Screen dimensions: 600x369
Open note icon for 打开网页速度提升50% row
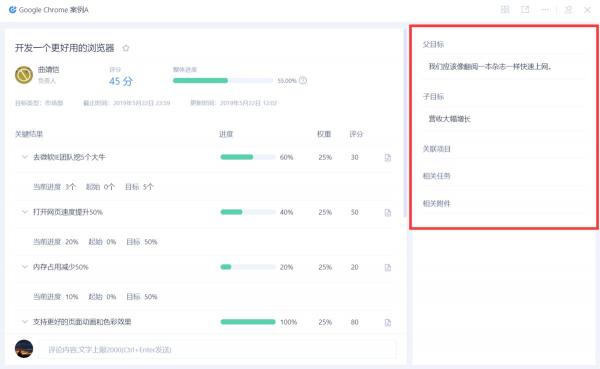tap(388, 212)
